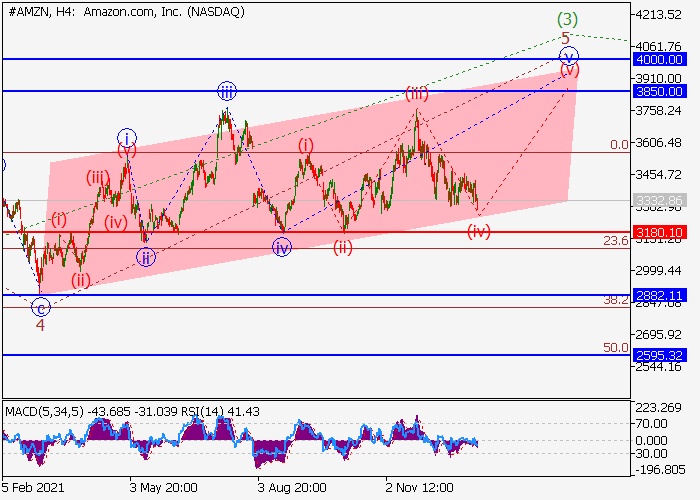Select the blue 4000.00 price level label

[659, 59]
